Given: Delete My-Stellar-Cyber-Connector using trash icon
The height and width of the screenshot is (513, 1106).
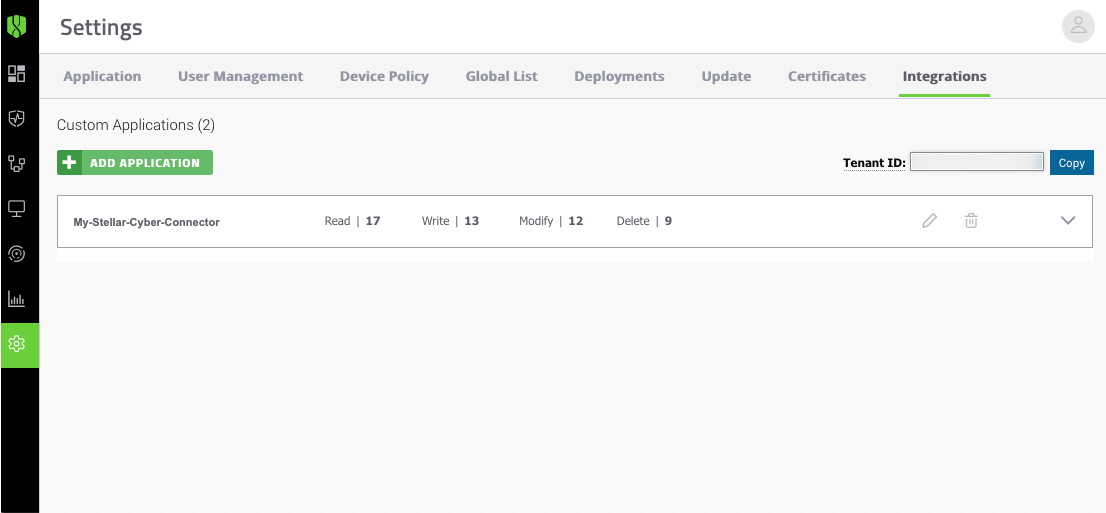Looking at the screenshot, I should pos(971,221).
